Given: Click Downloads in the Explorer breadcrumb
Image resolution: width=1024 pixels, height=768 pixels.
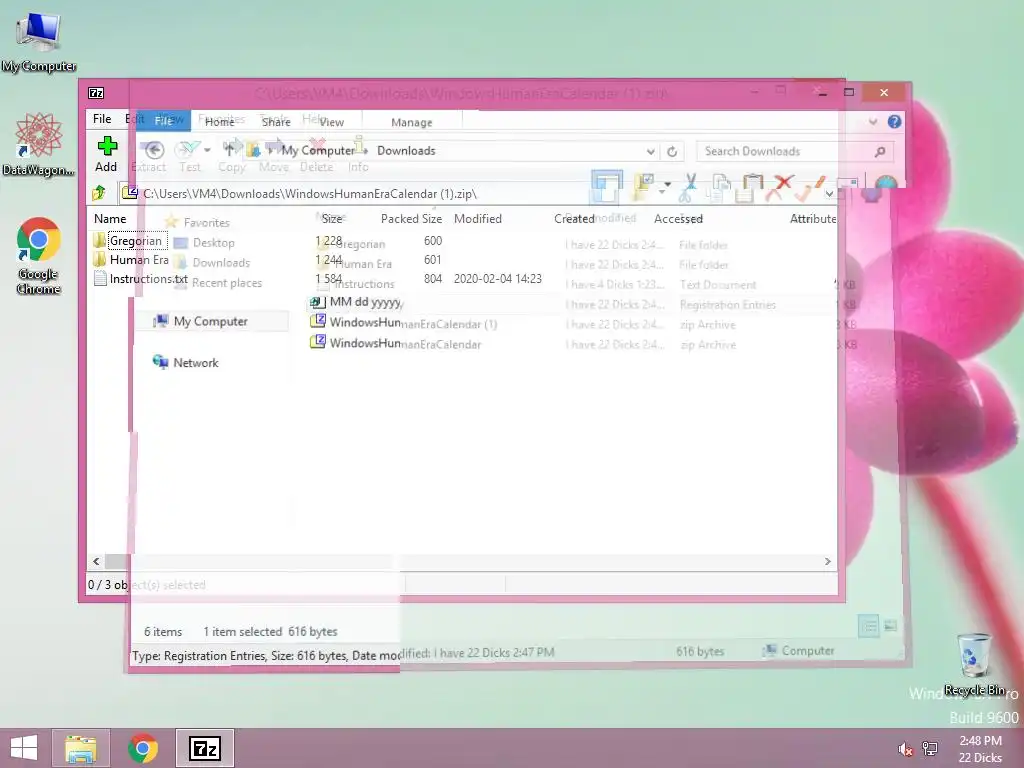Looking at the screenshot, I should pos(406,151).
